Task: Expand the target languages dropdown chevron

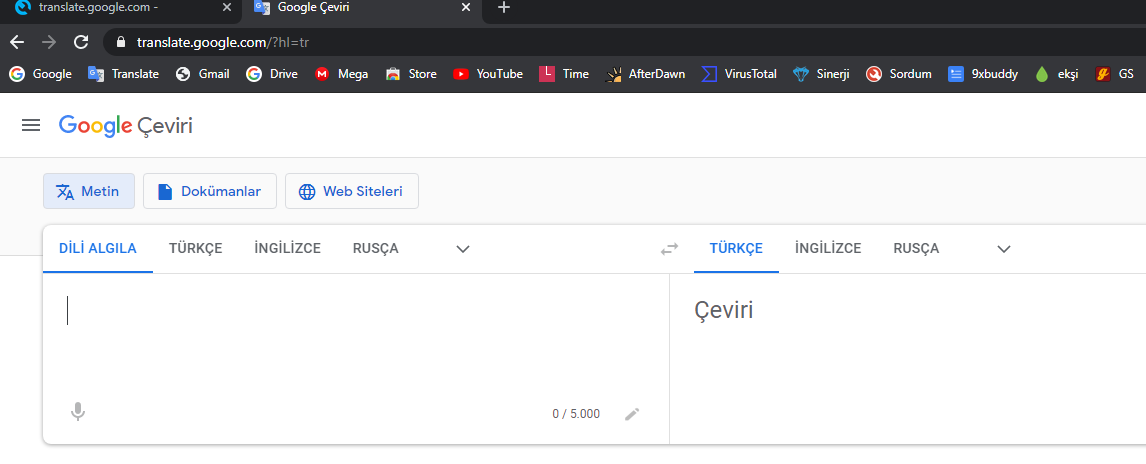Action: (x=1004, y=249)
